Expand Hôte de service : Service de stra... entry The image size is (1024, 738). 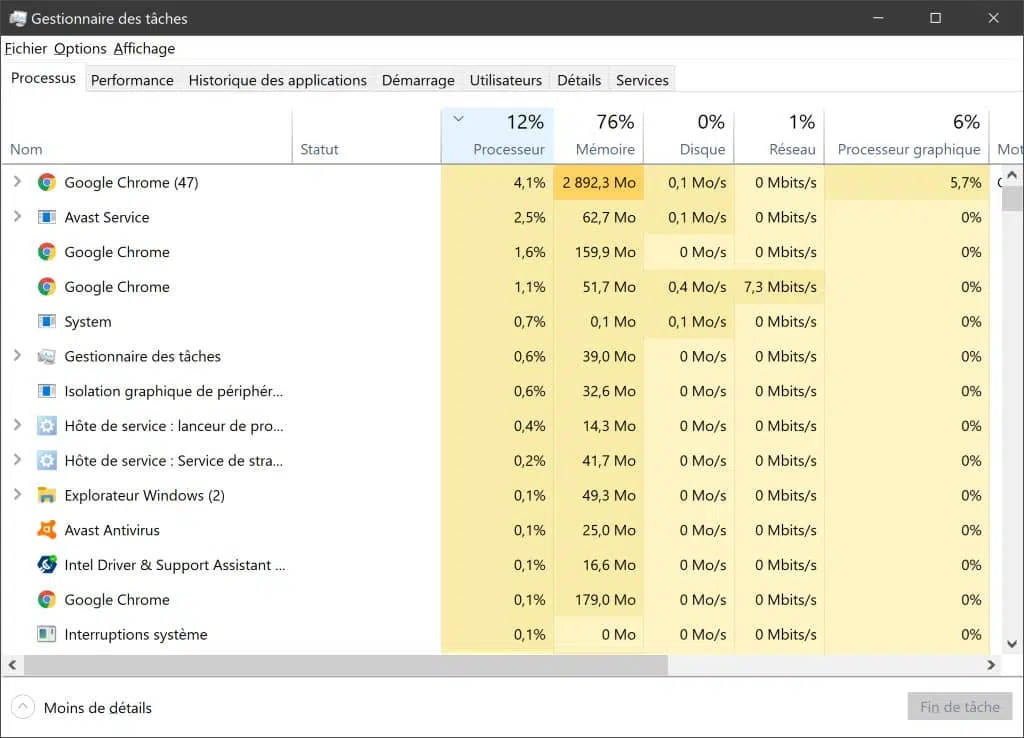[18, 460]
